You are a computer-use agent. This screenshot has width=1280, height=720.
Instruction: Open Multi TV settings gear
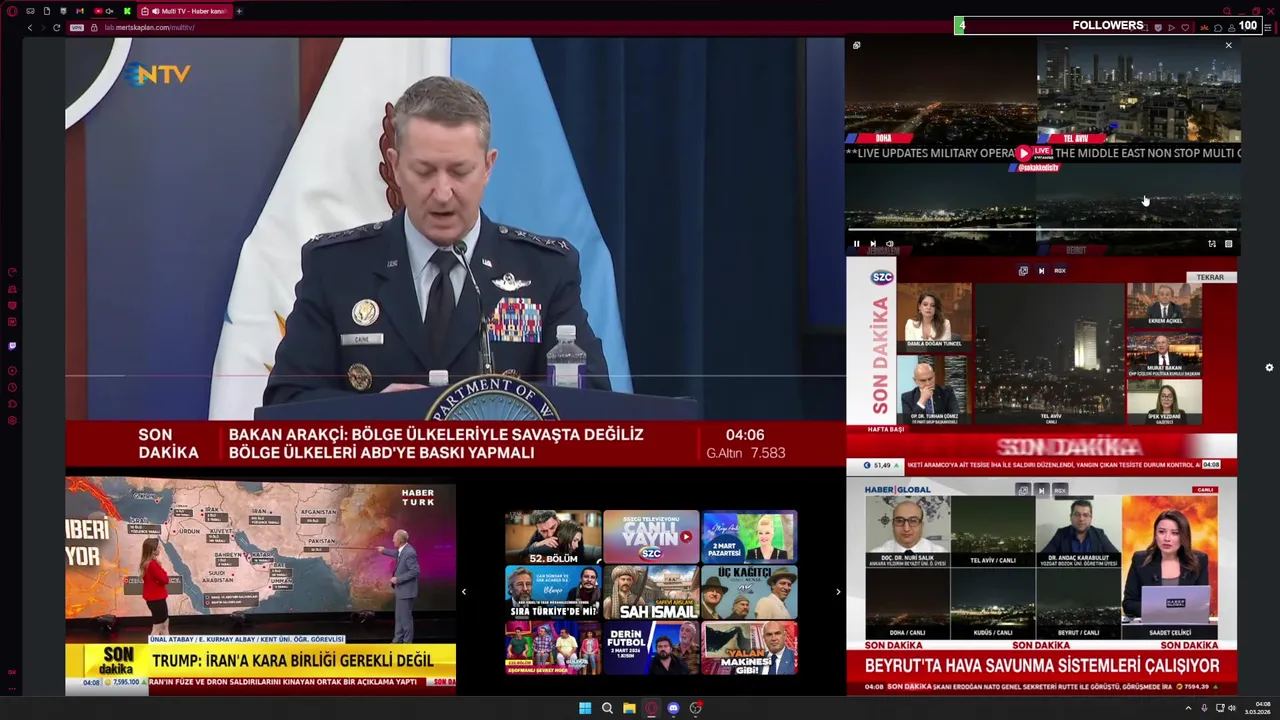pyautogui.click(x=1269, y=367)
